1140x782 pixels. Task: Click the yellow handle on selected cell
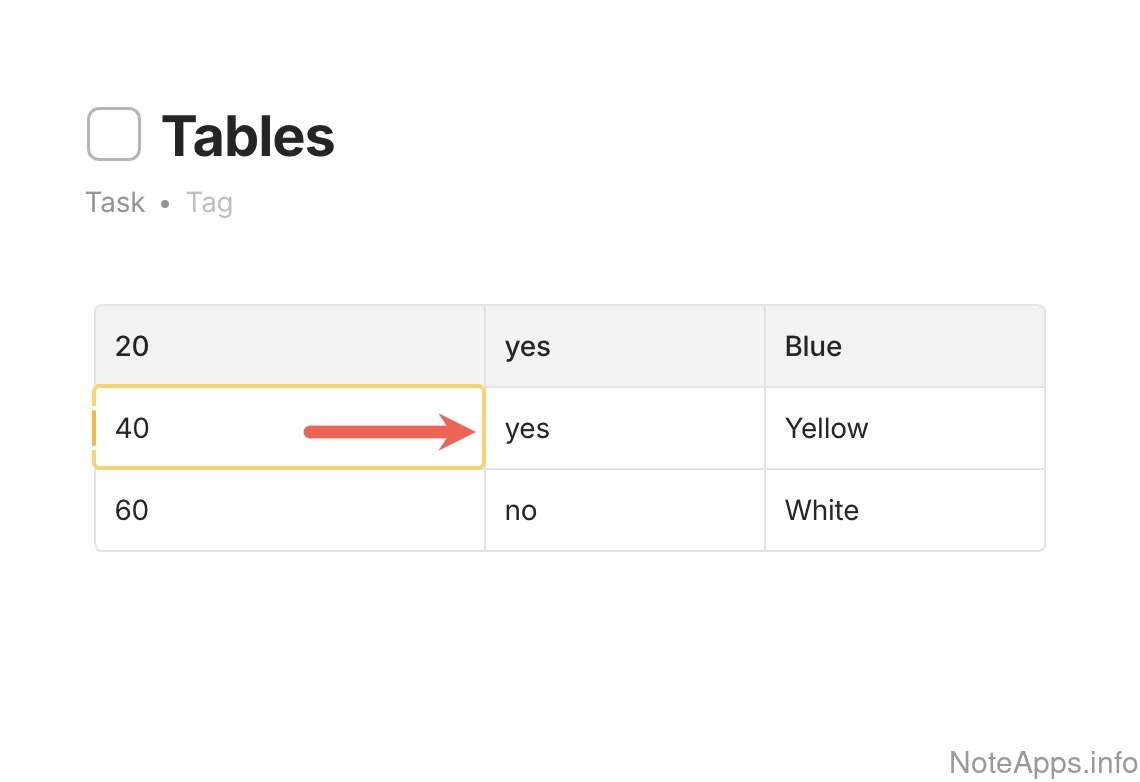point(94,428)
